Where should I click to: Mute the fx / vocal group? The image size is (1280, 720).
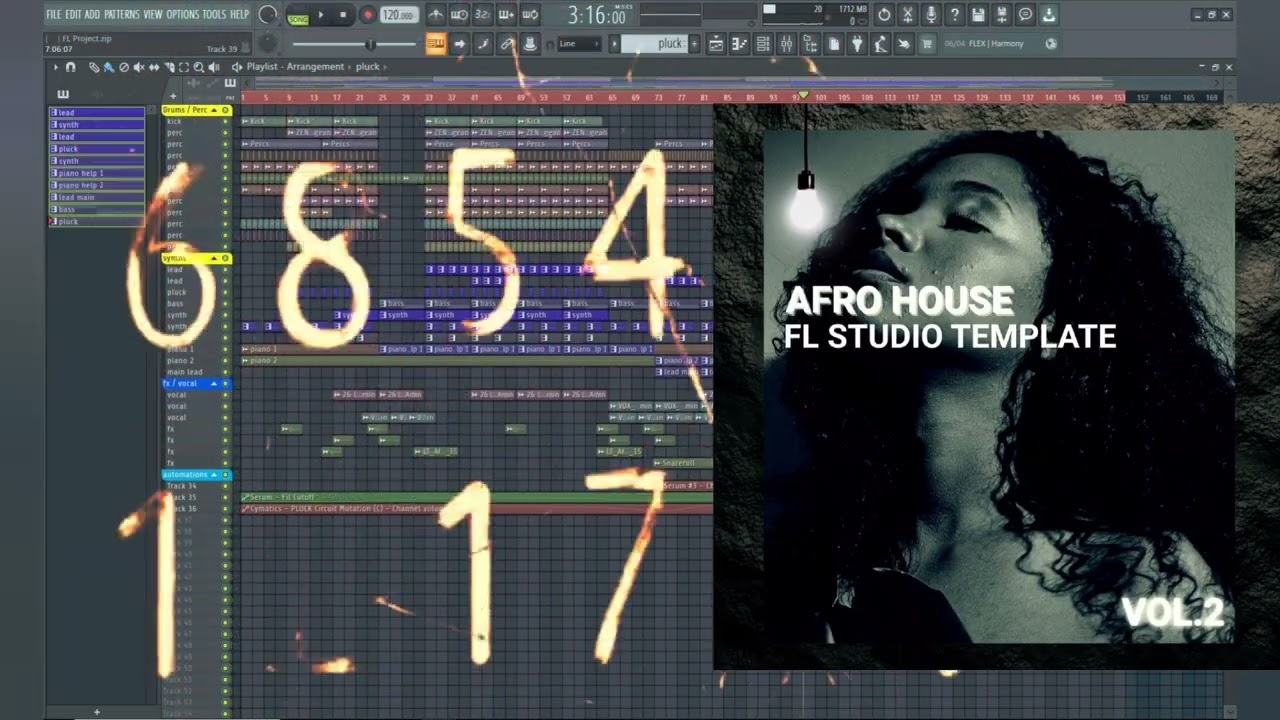point(225,383)
